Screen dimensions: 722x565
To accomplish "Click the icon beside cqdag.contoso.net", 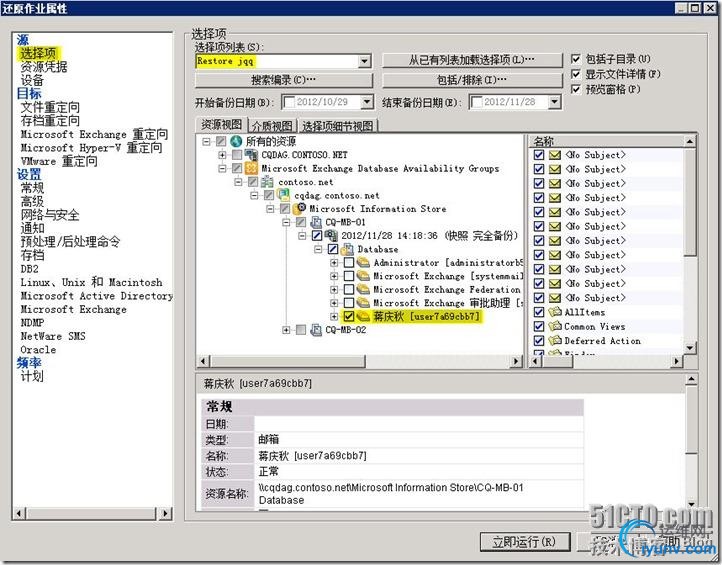I will 283,195.
